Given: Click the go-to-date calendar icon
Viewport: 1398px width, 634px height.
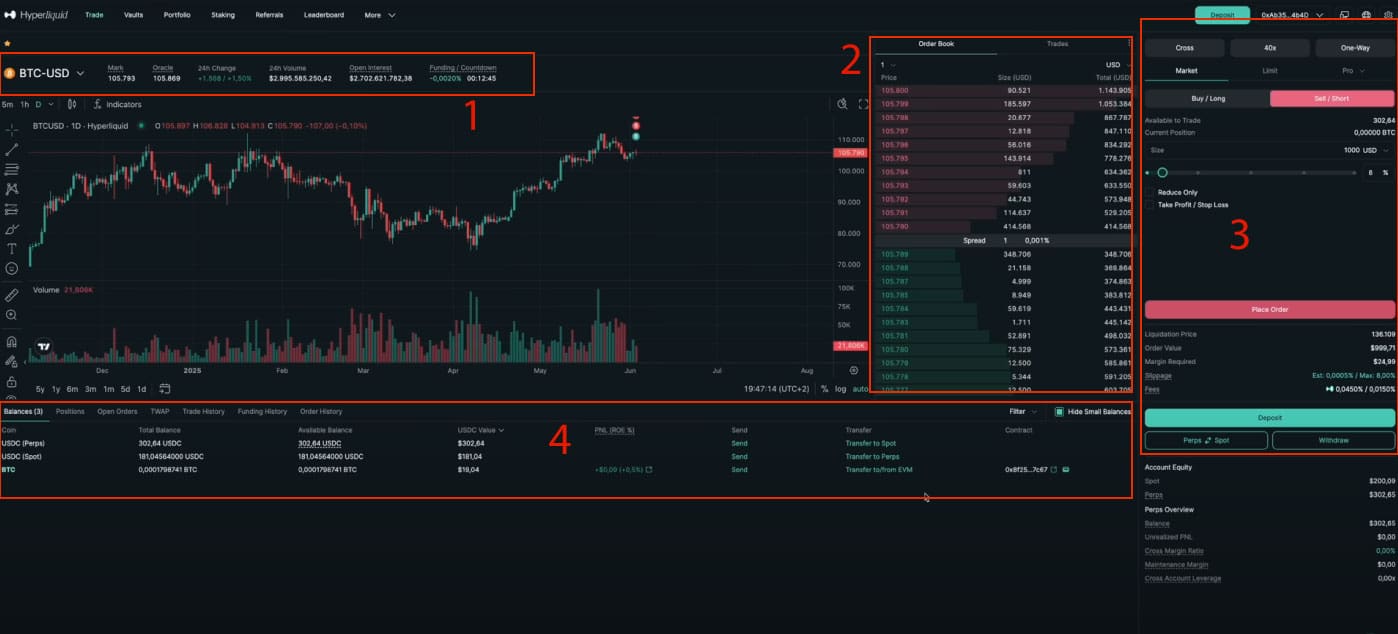Looking at the screenshot, I should pos(164,388).
